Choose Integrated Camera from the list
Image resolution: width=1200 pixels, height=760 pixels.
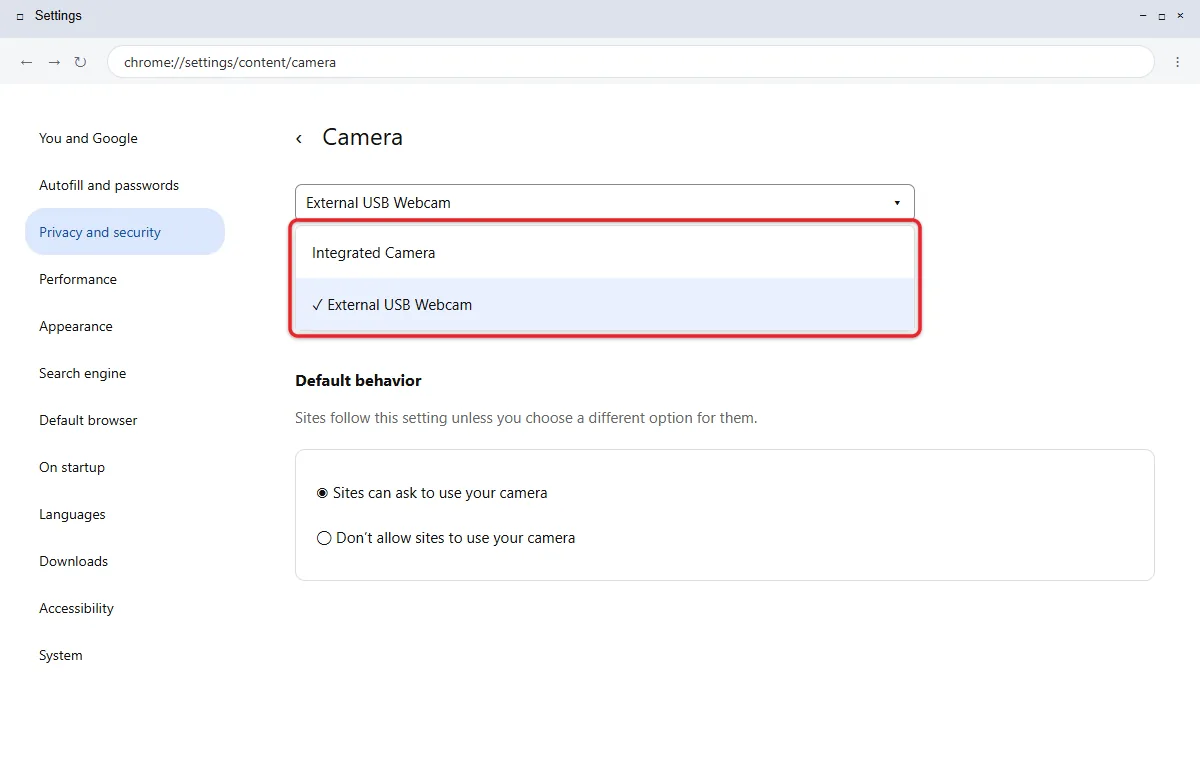click(x=605, y=253)
